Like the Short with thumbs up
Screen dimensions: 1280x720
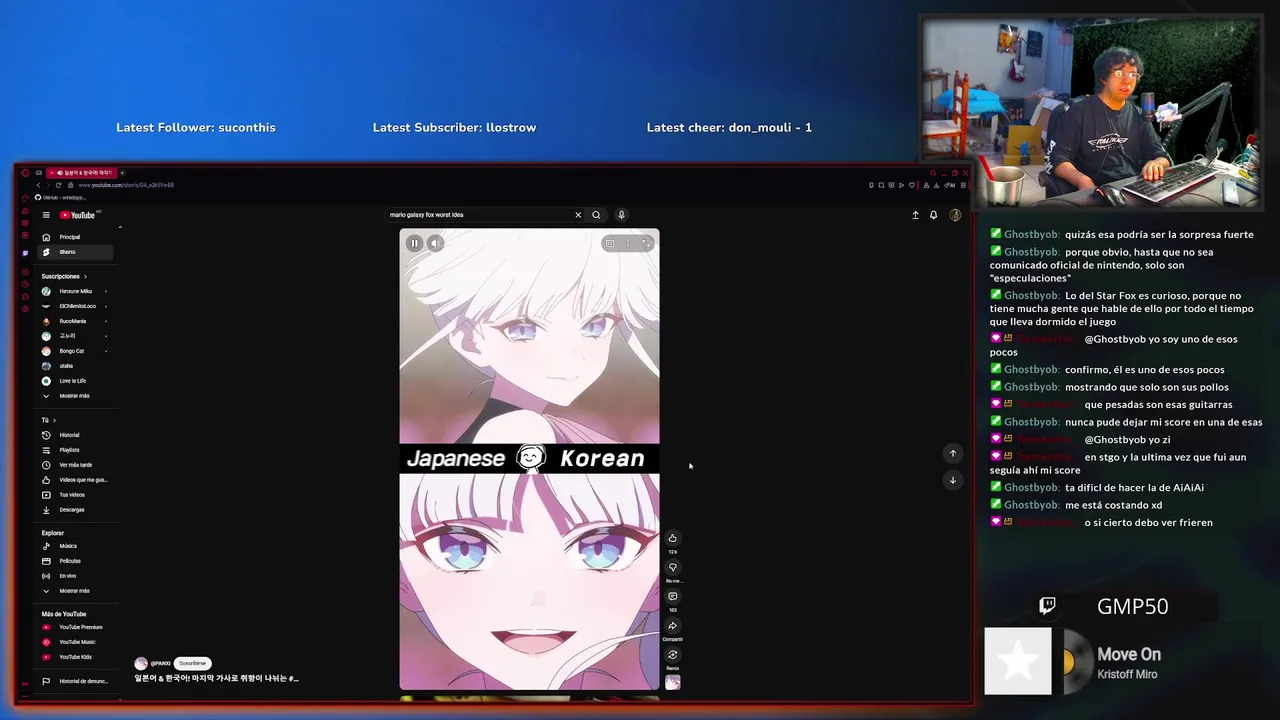[x=672, y=538]
